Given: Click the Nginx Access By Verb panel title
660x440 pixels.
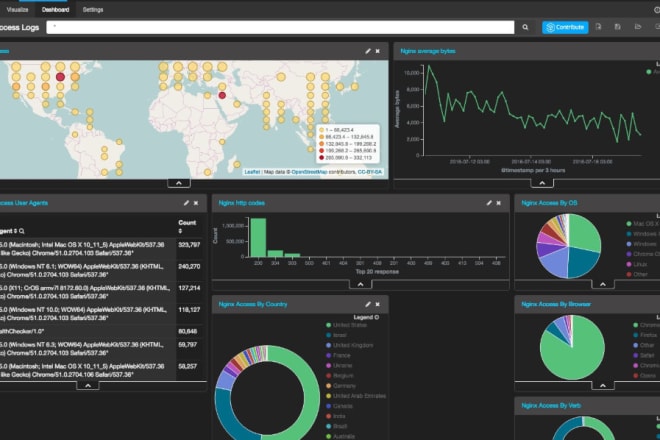Looking at the screenshot, I should (x=551, y=405).
